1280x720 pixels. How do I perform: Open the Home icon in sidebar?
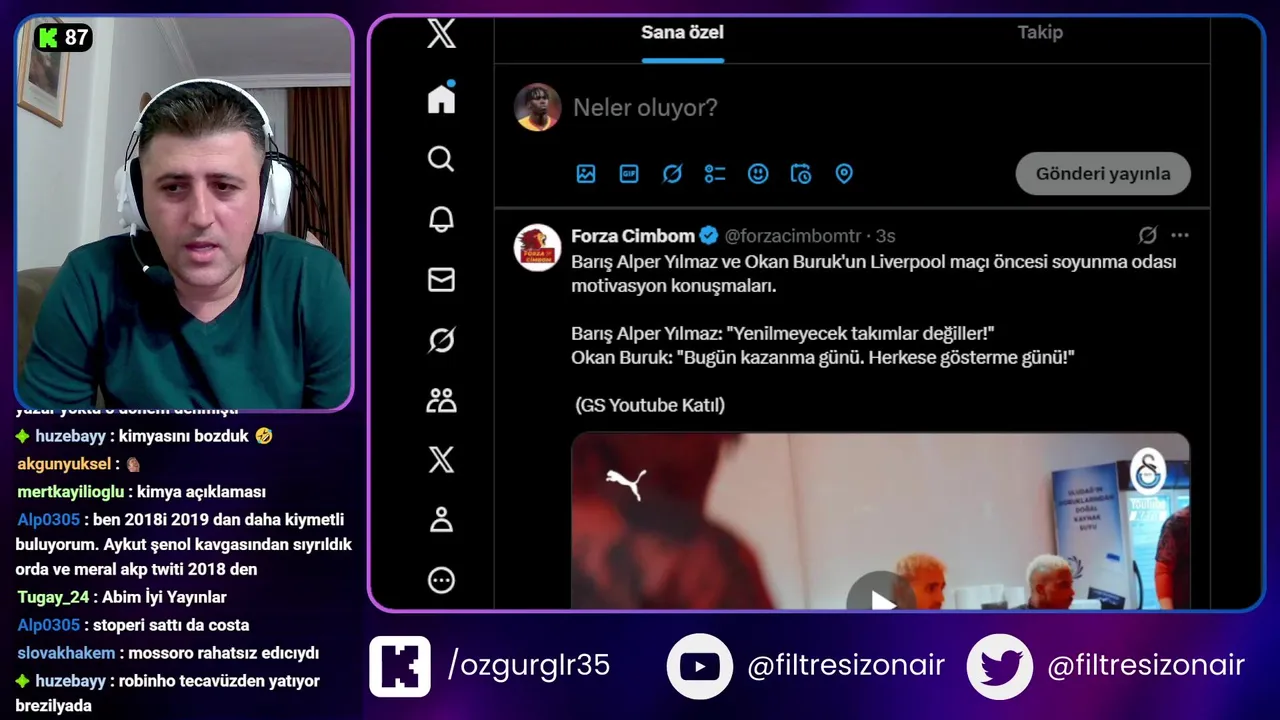point(441,98)
